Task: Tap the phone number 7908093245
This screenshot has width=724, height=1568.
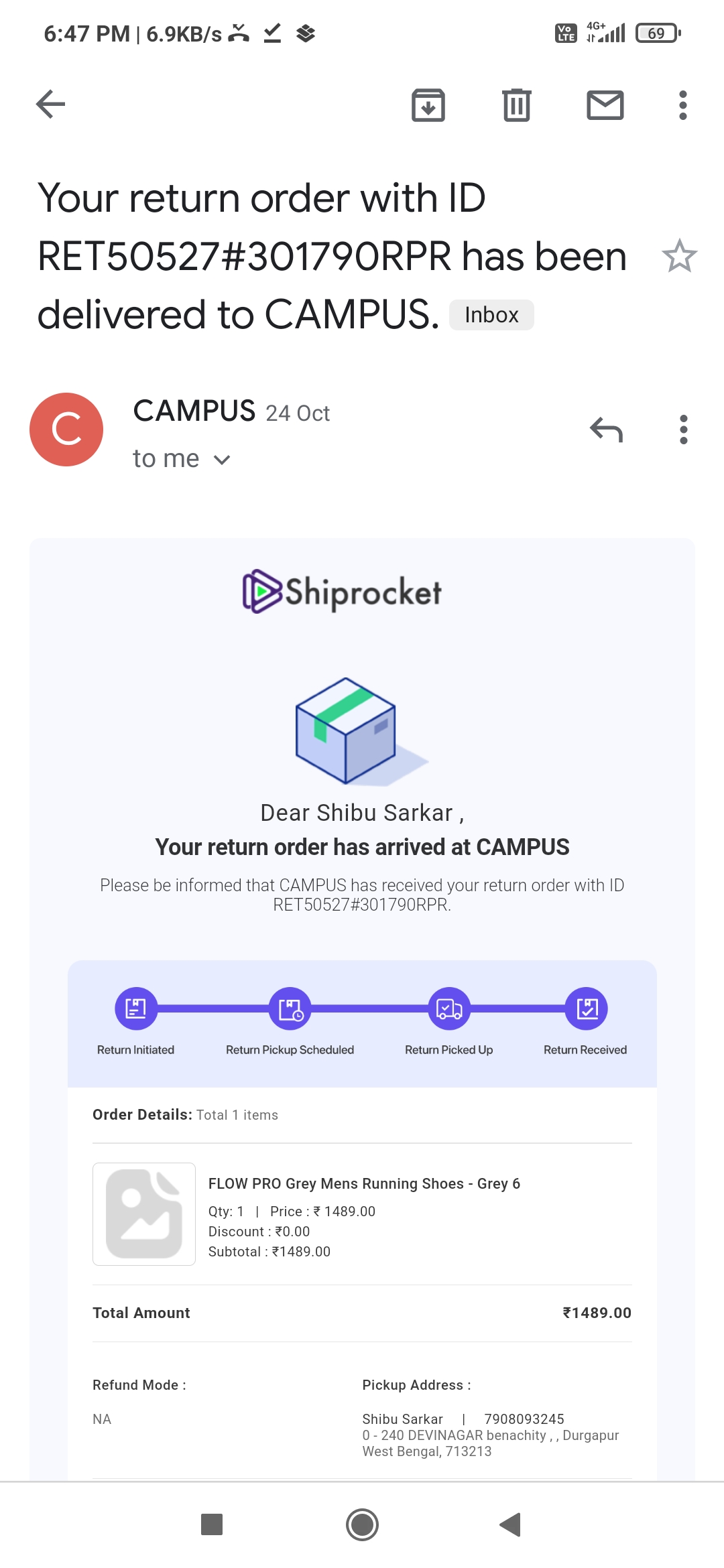Action: [x=524, y=1419]
